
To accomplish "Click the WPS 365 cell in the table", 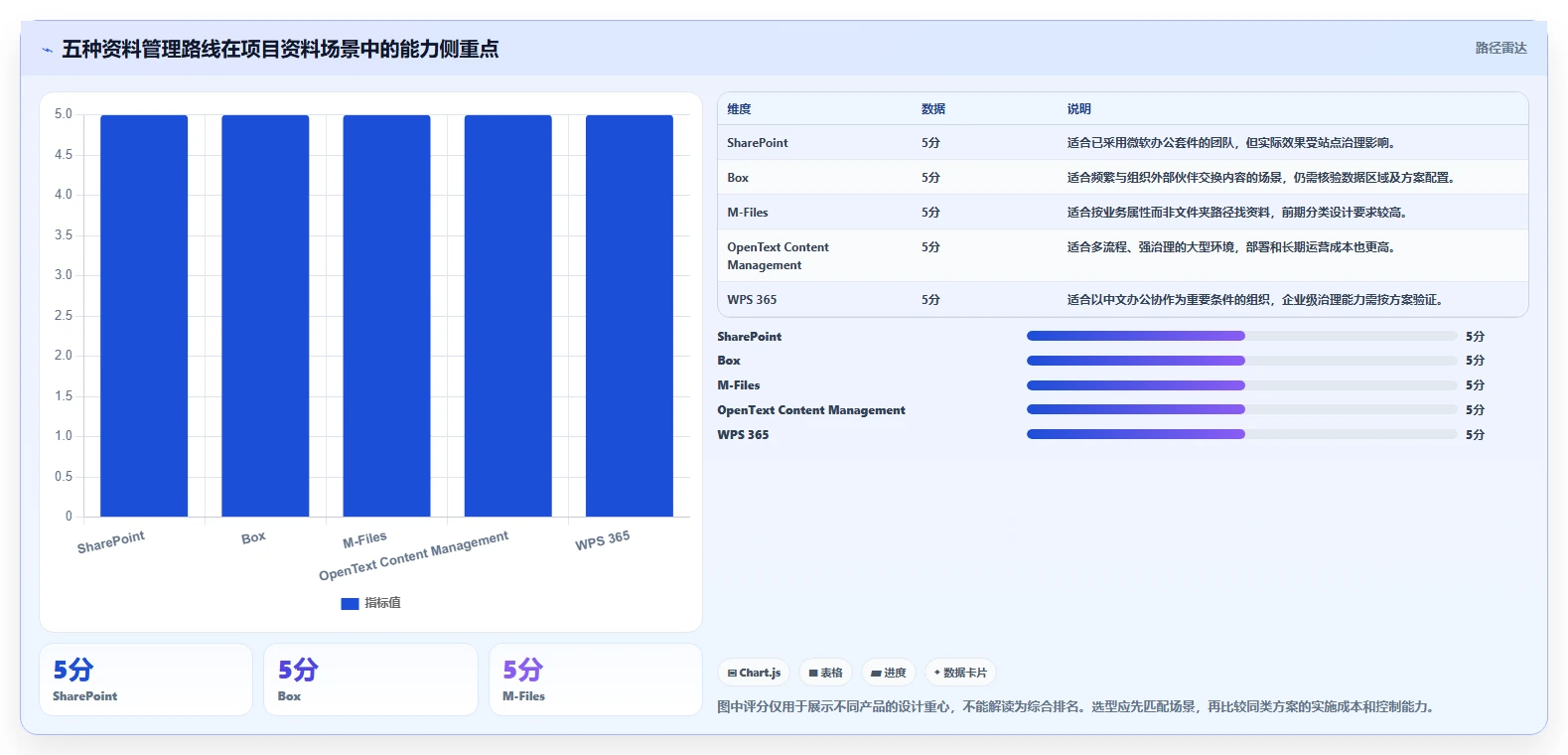I will click(x=752, y=300).
